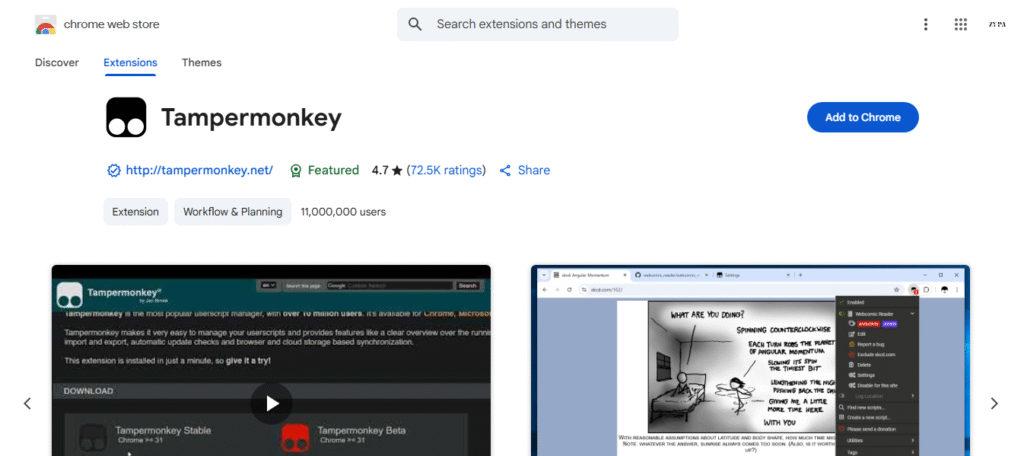The image size is (1024, 456).
Task: Click the Workflow & Planning category chip
Action: click(233, 212)
